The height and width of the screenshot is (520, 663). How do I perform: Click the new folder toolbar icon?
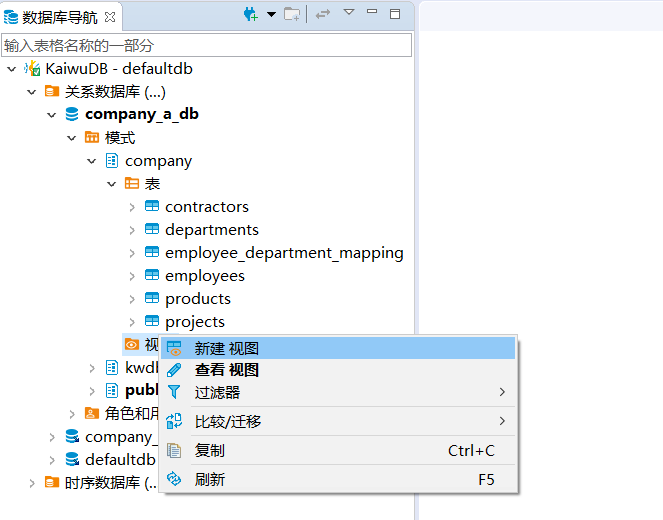[x=292, y=14]
